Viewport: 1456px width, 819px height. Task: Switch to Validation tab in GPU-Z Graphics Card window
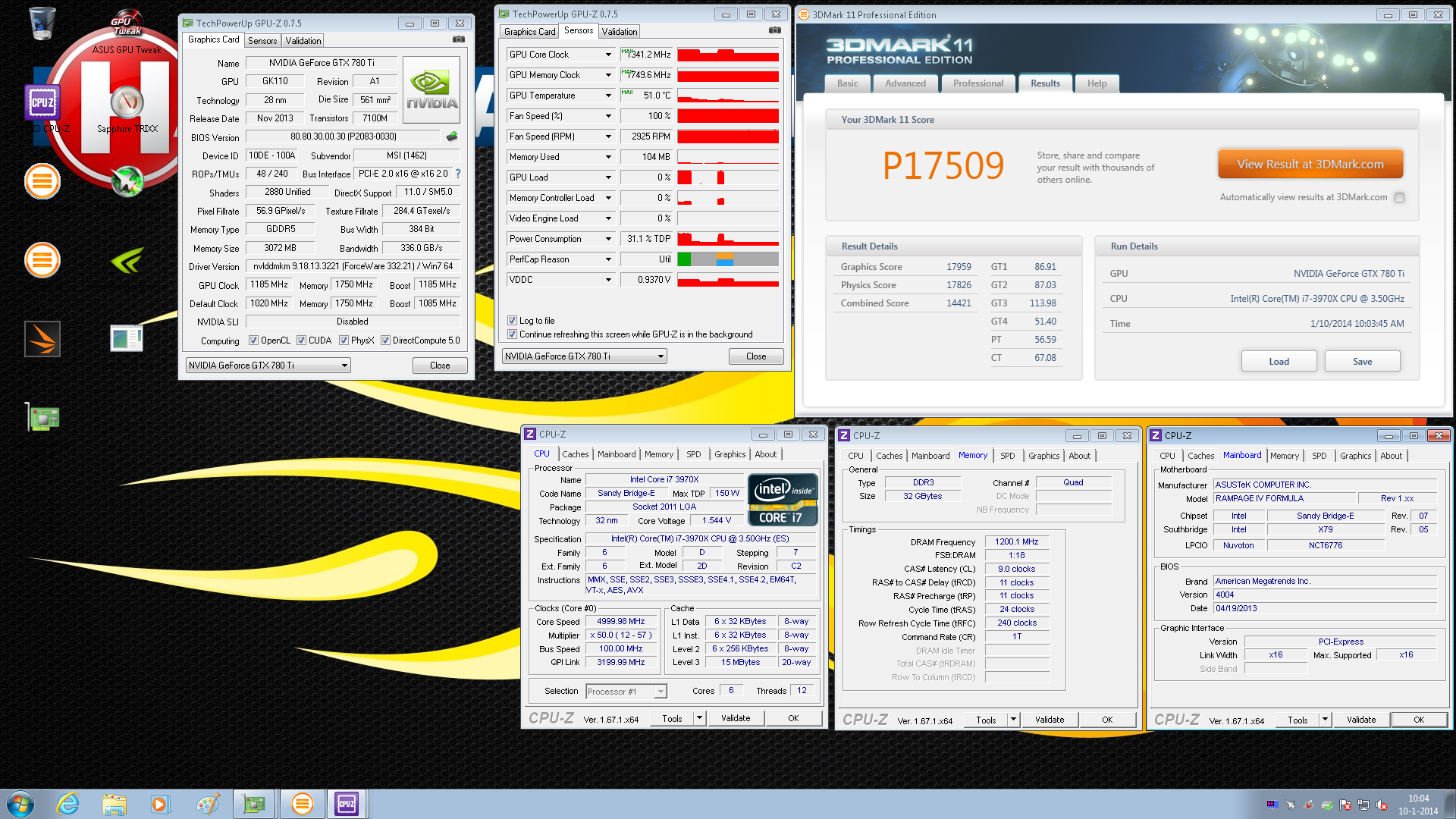303,41
